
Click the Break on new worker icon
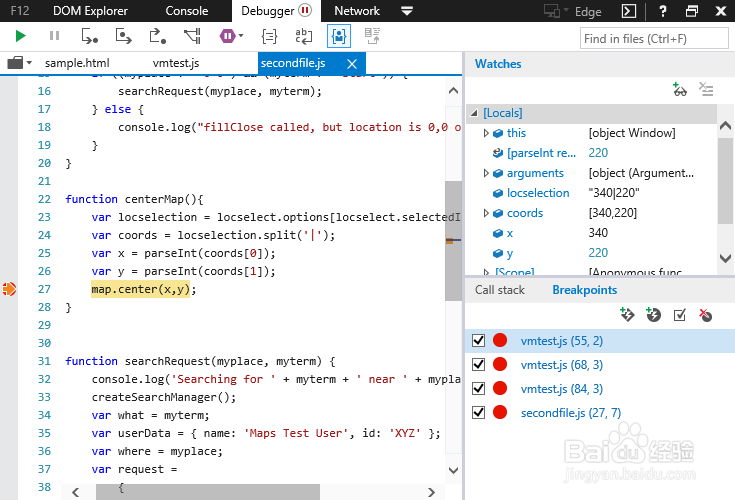(192, 36)
